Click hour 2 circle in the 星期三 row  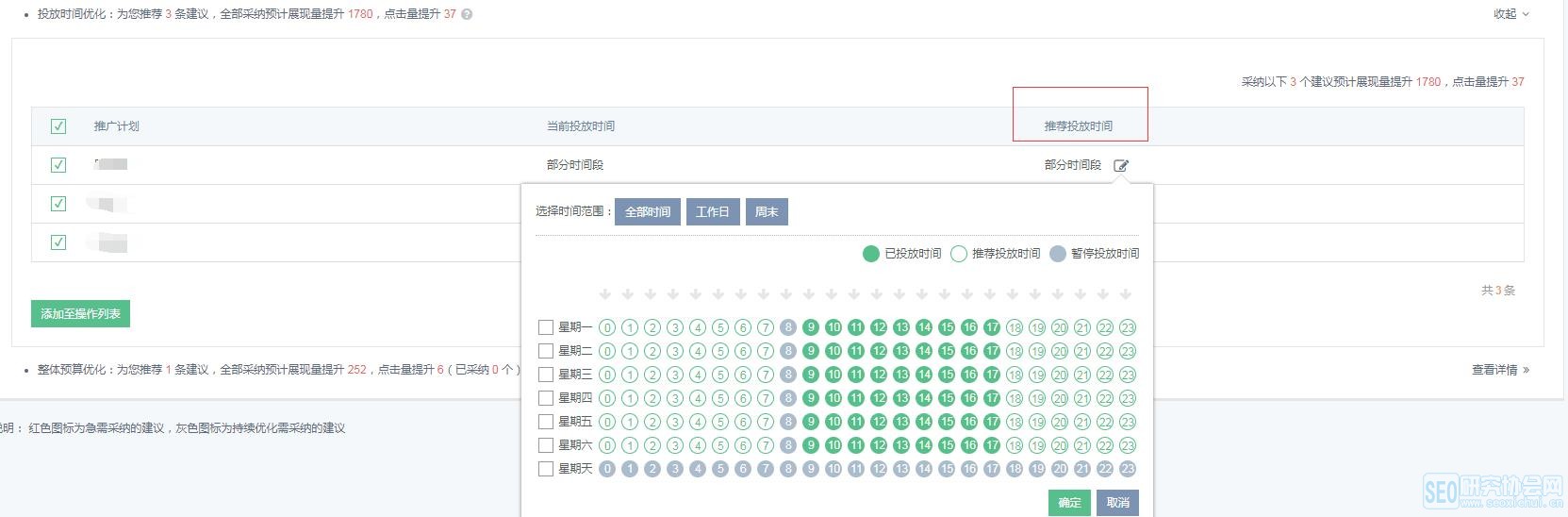tap(652, 375)
